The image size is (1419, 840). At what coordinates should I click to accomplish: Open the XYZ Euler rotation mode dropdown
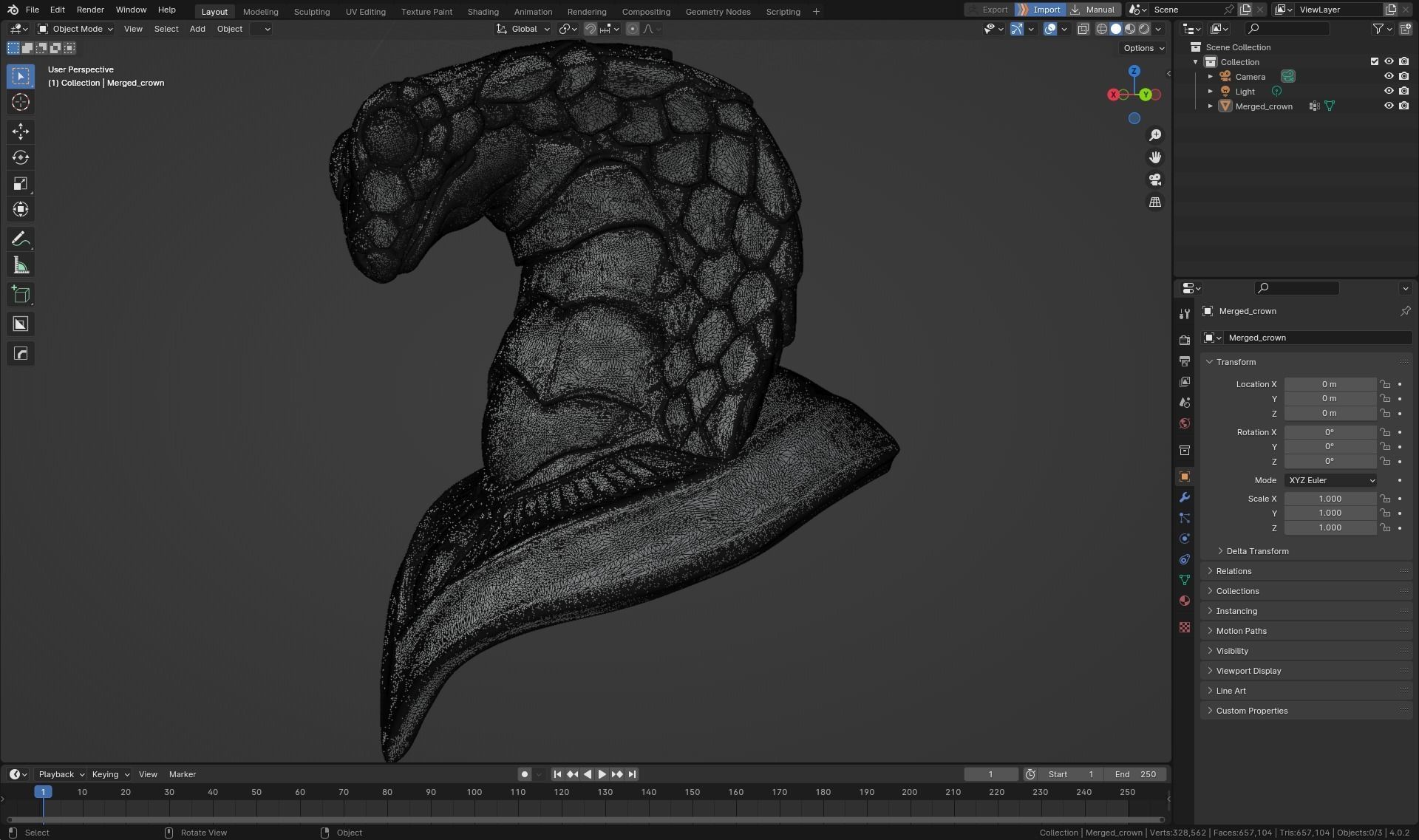pyautogui.click(x=1331, y=480)
